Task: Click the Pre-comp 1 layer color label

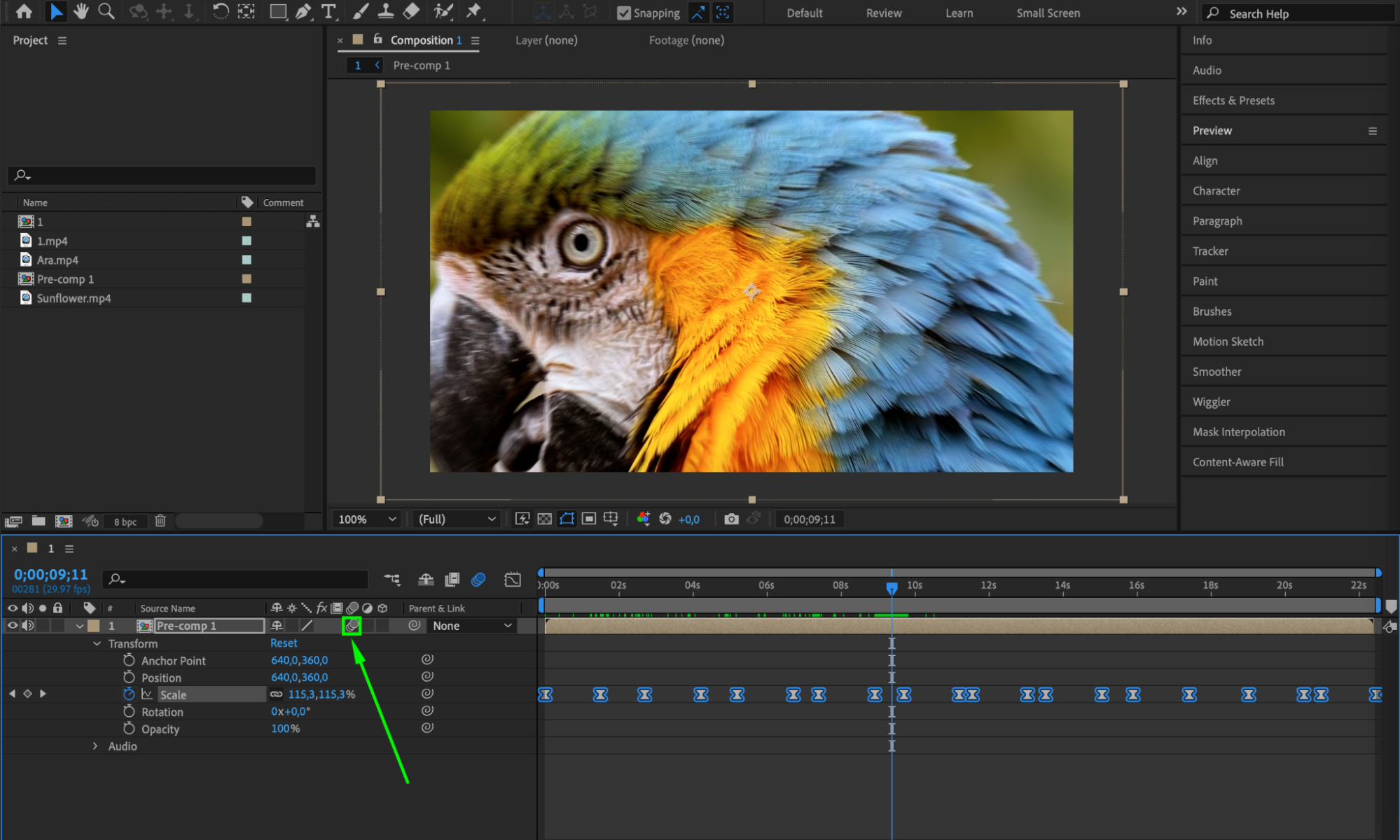Action: click(x=93, y=626)
